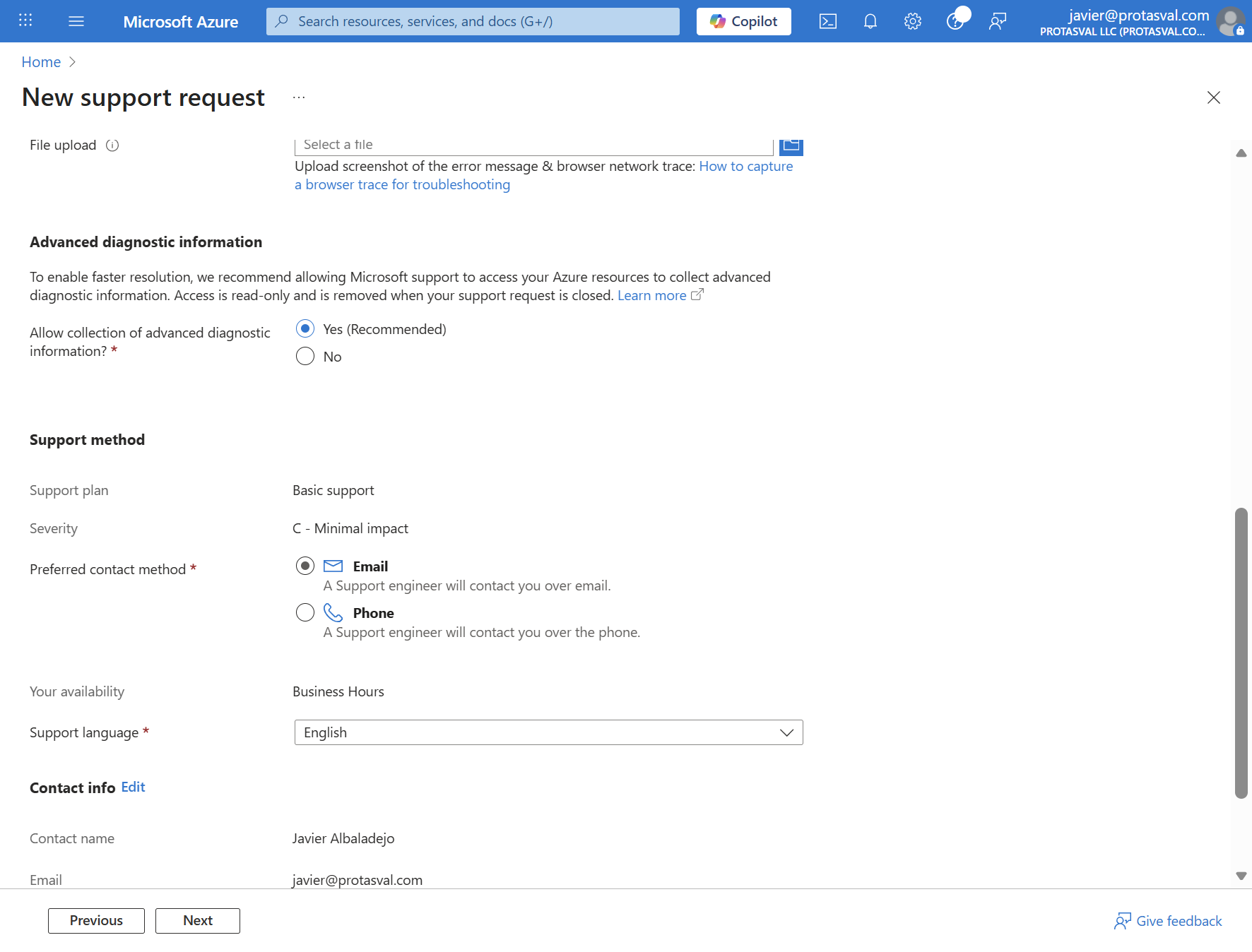
Task: Click the header feedback icon
Action: (998, 21)
